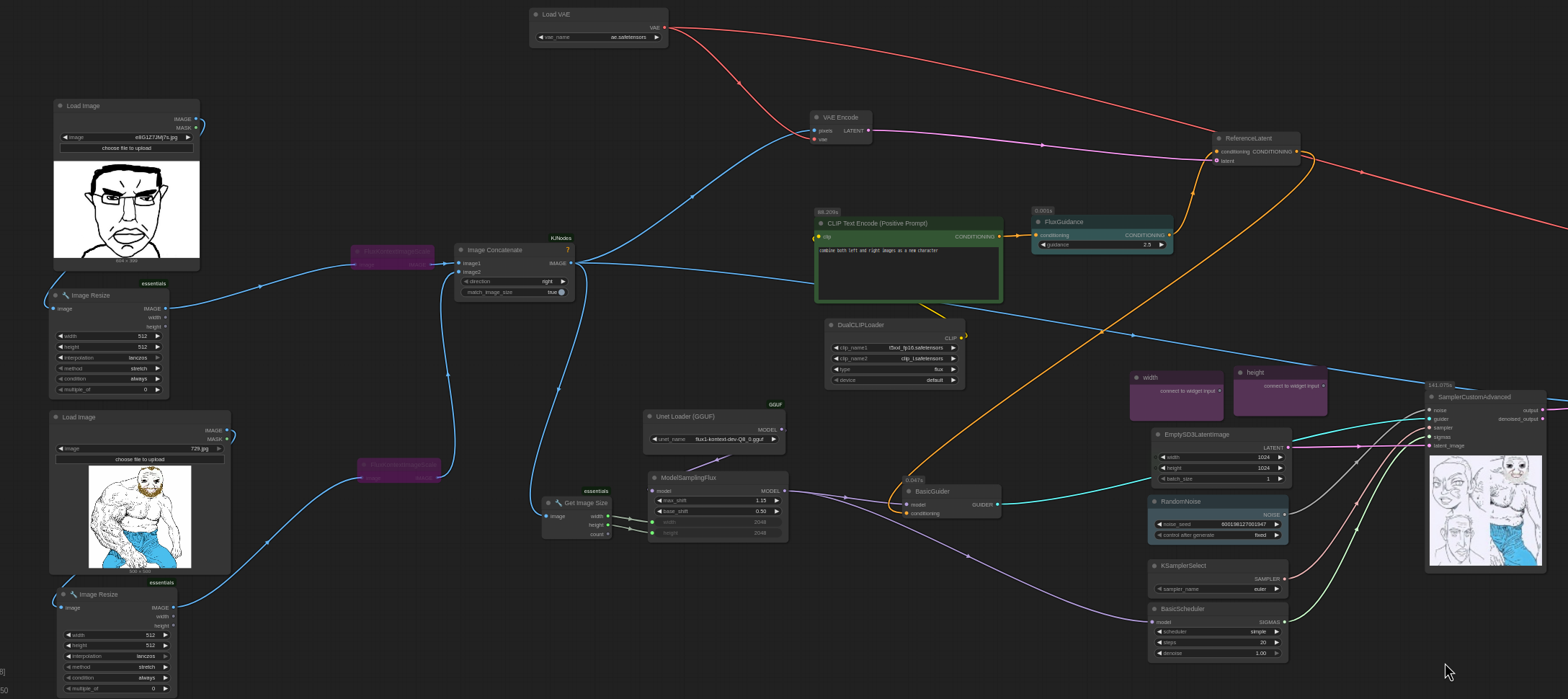Collapse the Unet Loader (GGUF) node dot
This screenshot has width=1568, height=699.
point(649,417)
